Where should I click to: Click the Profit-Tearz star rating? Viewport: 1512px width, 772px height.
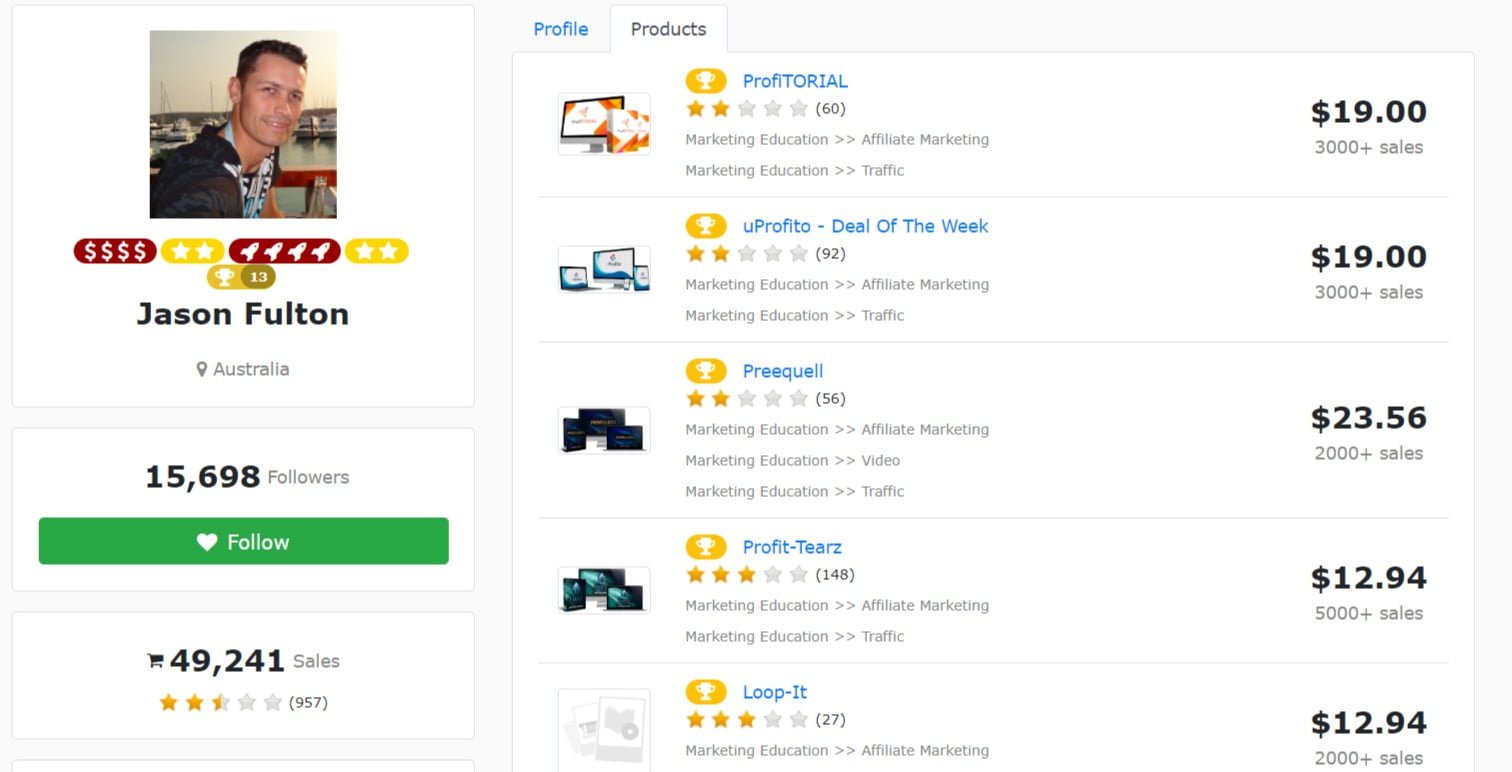pos(747,575)
